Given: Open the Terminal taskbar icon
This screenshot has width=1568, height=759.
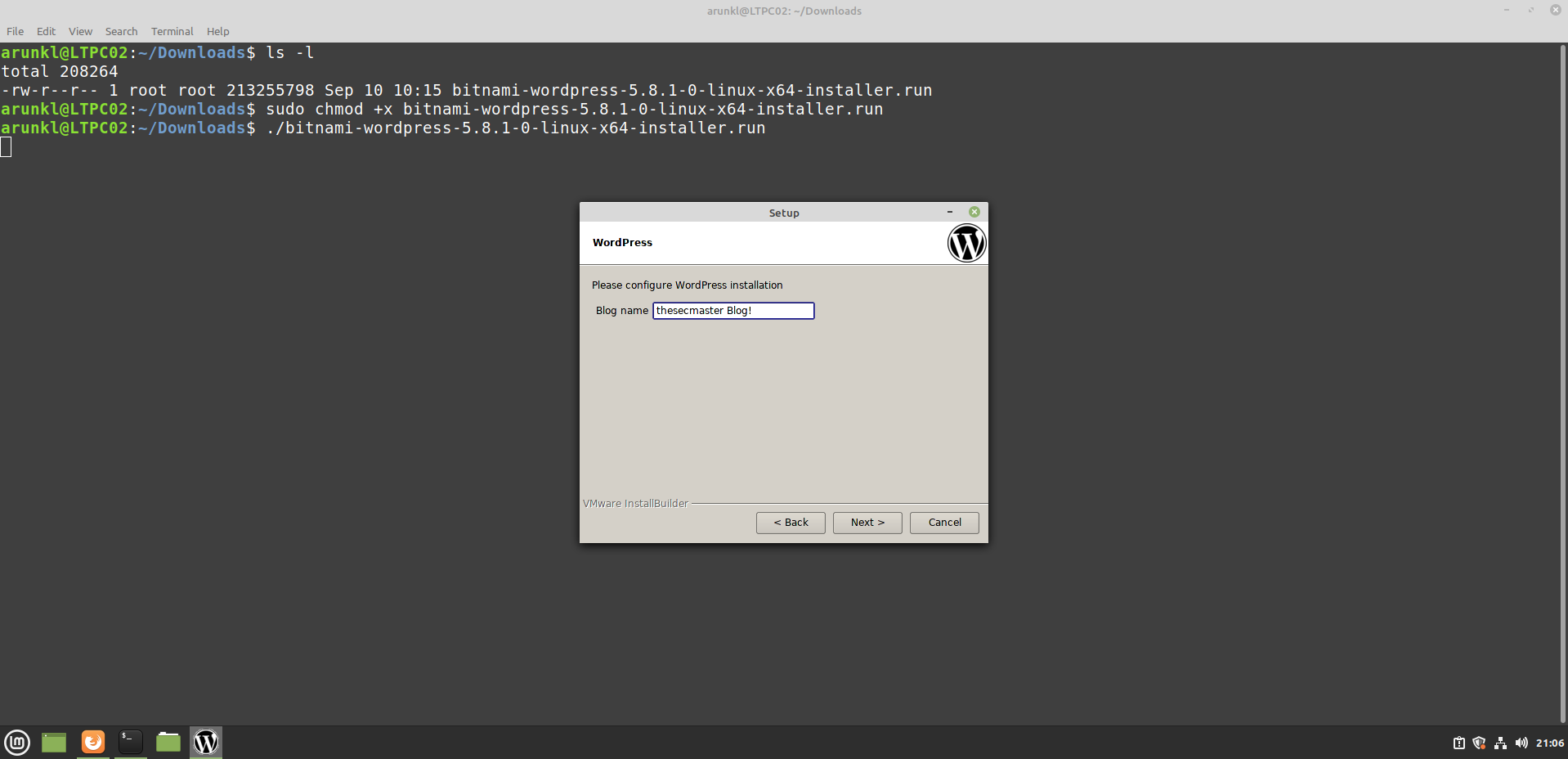Looking at the screenshot, I should click(x=131, y=742).
